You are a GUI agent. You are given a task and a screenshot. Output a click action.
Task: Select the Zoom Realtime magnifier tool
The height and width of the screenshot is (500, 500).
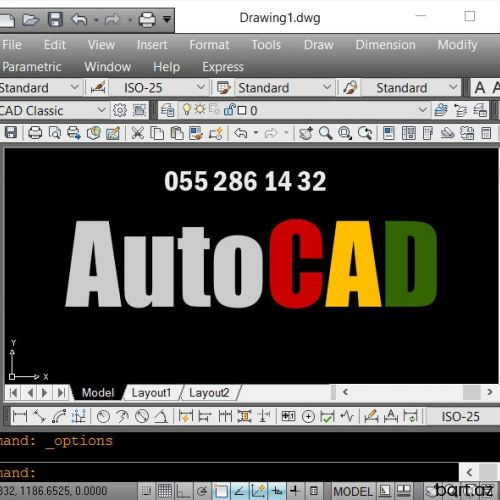click(325, 133)
